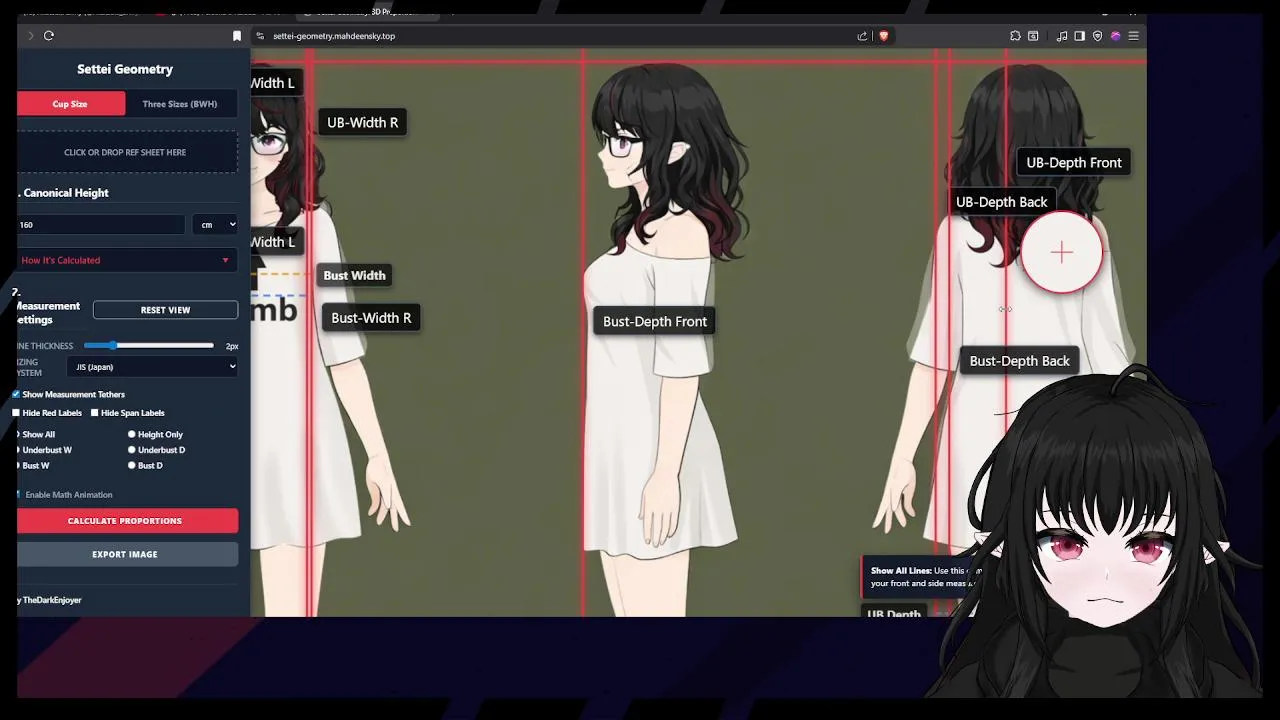The height and width of the screenshot is (720, 1280).
Task: Select the Bust D radio option
Action: [x=131, y=466]
